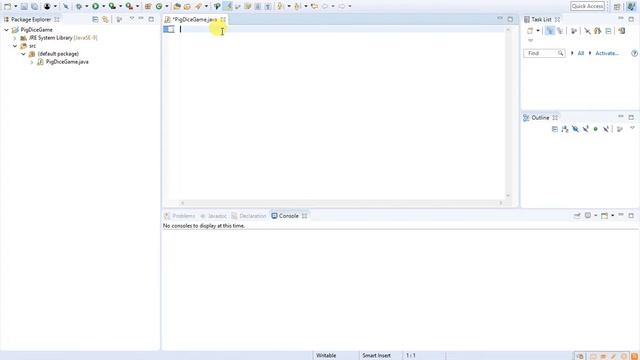The height and width of the screenshot is (360, 640).
Task: Click the Quick Access field
Action: click(x=587, y=6)
